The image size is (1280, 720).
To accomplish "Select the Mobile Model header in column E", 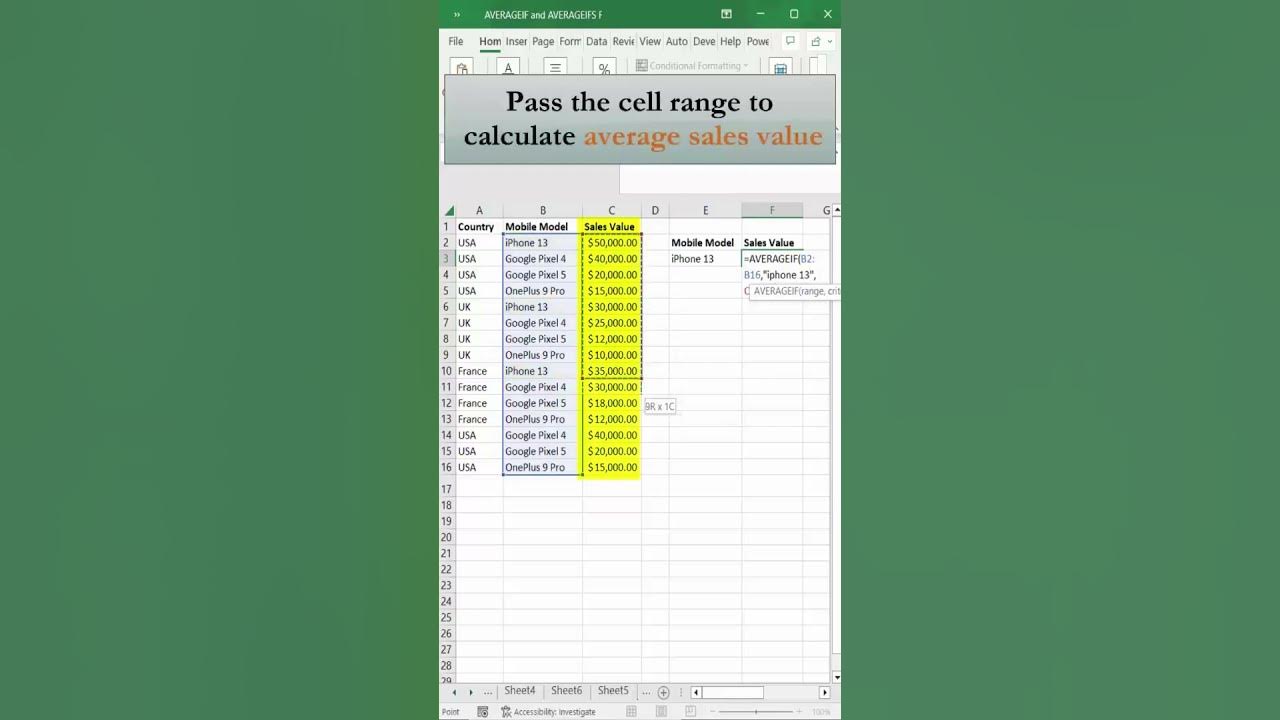I will pyautogui.click(x=705, y=243).
